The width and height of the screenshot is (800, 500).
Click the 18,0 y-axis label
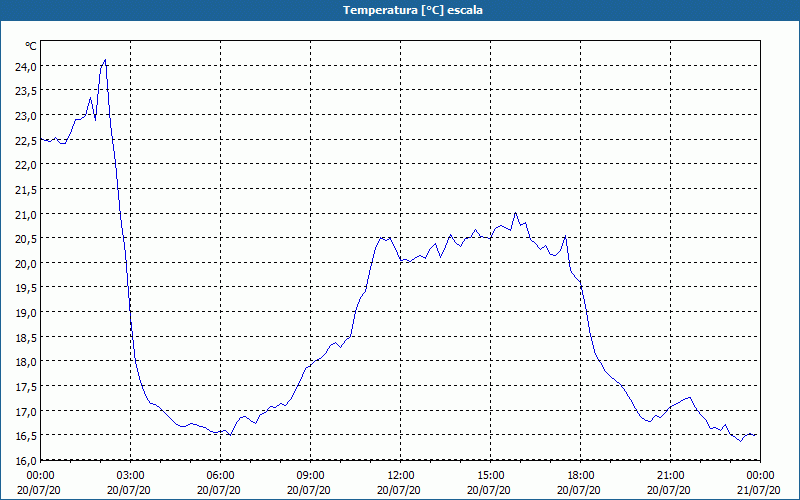point(26,362)
